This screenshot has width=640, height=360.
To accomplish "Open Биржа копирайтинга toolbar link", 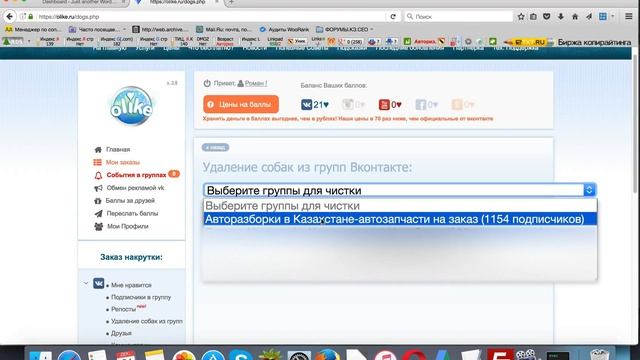I will [594, 42].
